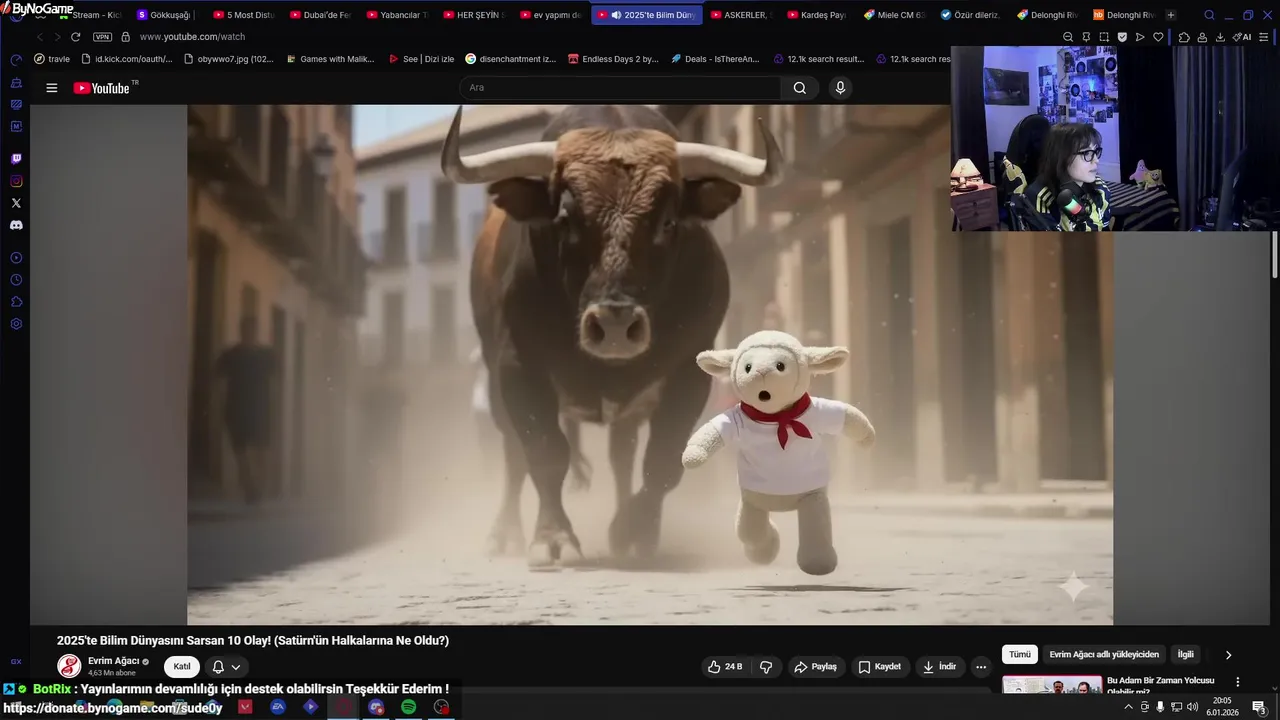Image resolution: width=1280 pixels, height=720 pixels.
Task: Select the 'İlgili' filter chip
Action: (1186, 655)
